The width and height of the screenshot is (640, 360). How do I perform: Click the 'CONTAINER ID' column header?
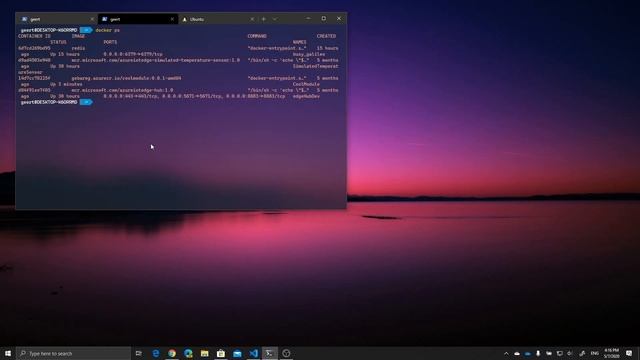34,36
